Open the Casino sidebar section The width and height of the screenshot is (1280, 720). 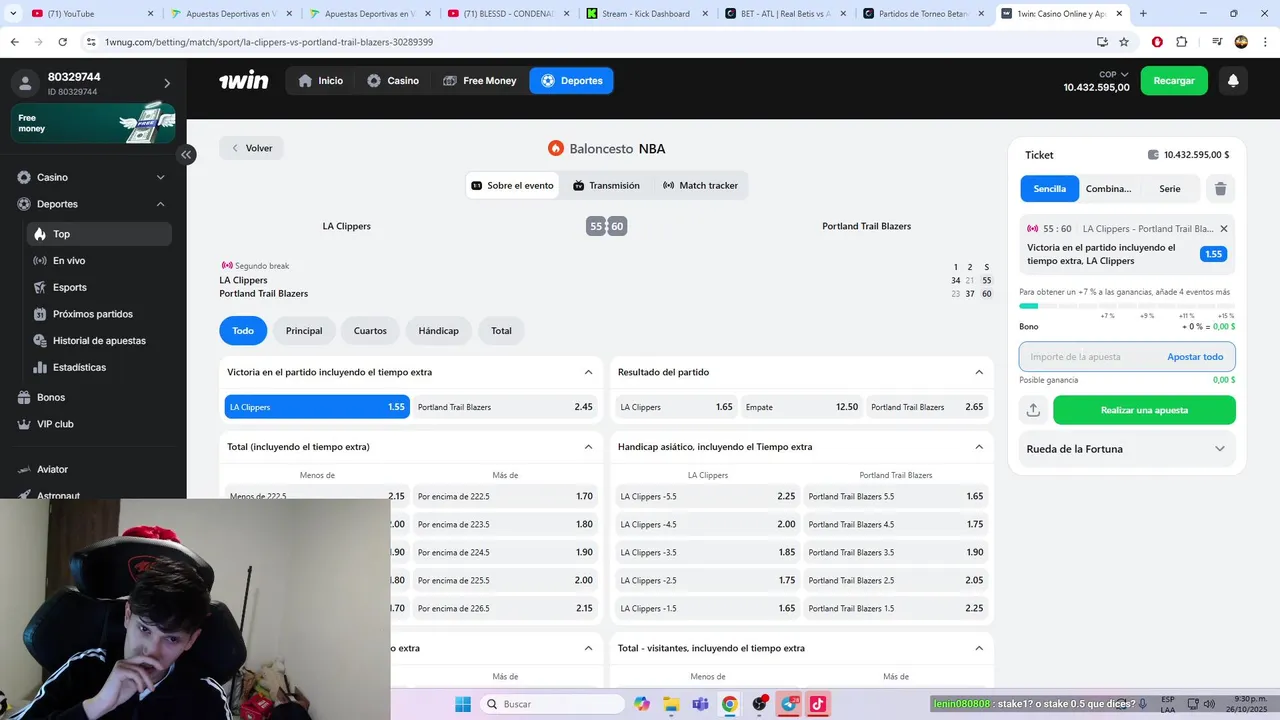click(x=92, y=177)
